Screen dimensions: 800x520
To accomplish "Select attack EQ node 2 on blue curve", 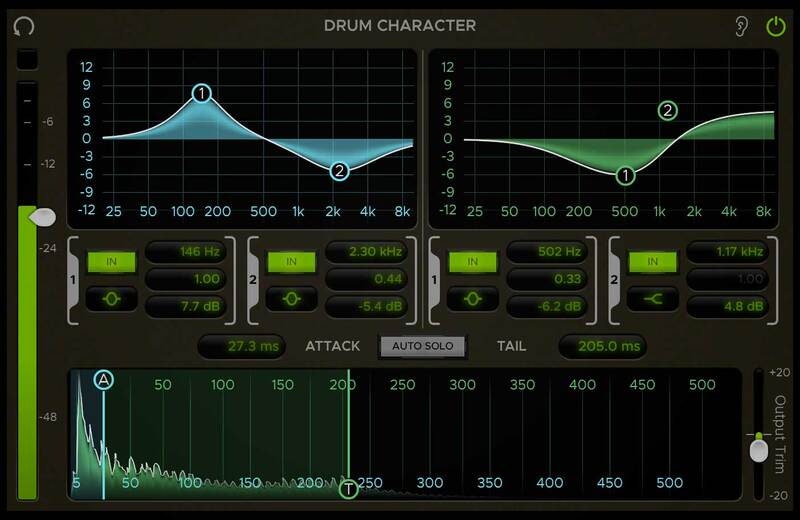I will 339,171.
